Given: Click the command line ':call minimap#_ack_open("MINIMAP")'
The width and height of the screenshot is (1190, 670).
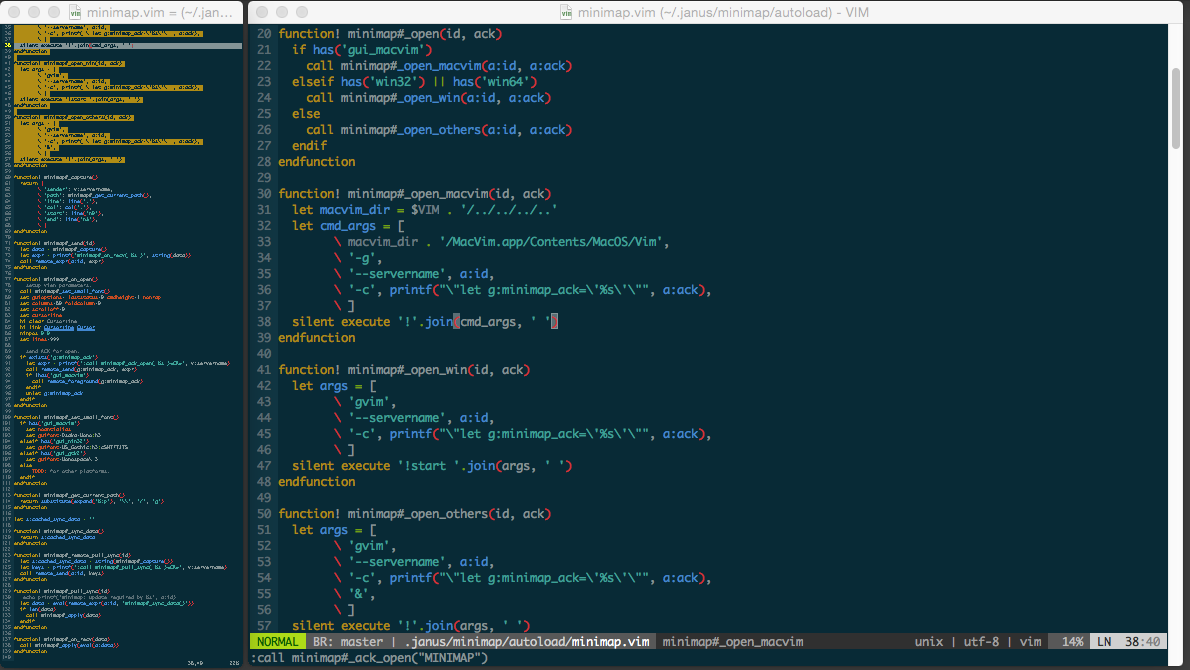Looking at the screenshot, I should 370,658.
